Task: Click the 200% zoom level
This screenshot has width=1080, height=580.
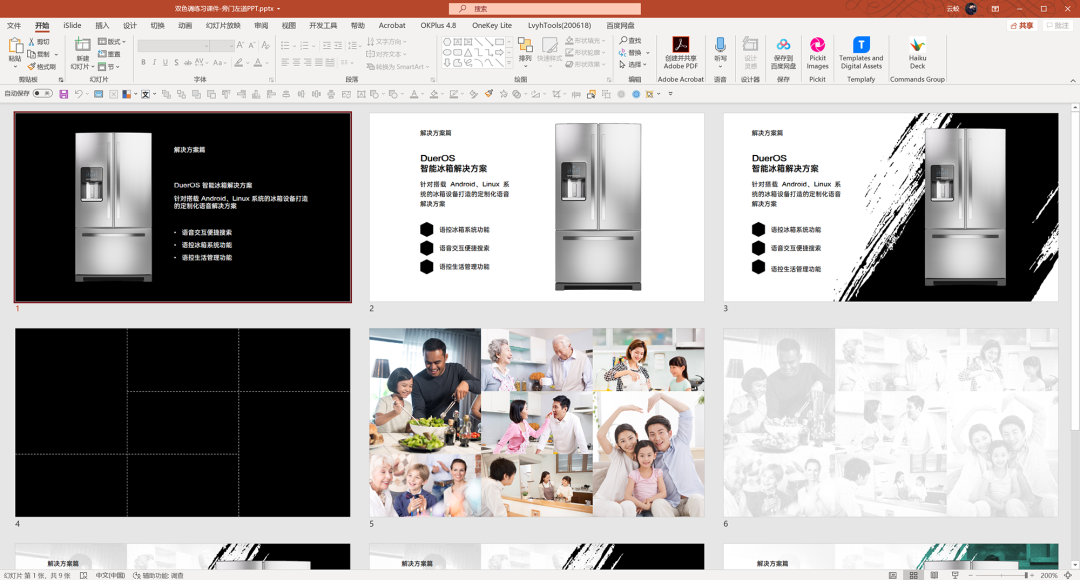Action: (1049, 575)
